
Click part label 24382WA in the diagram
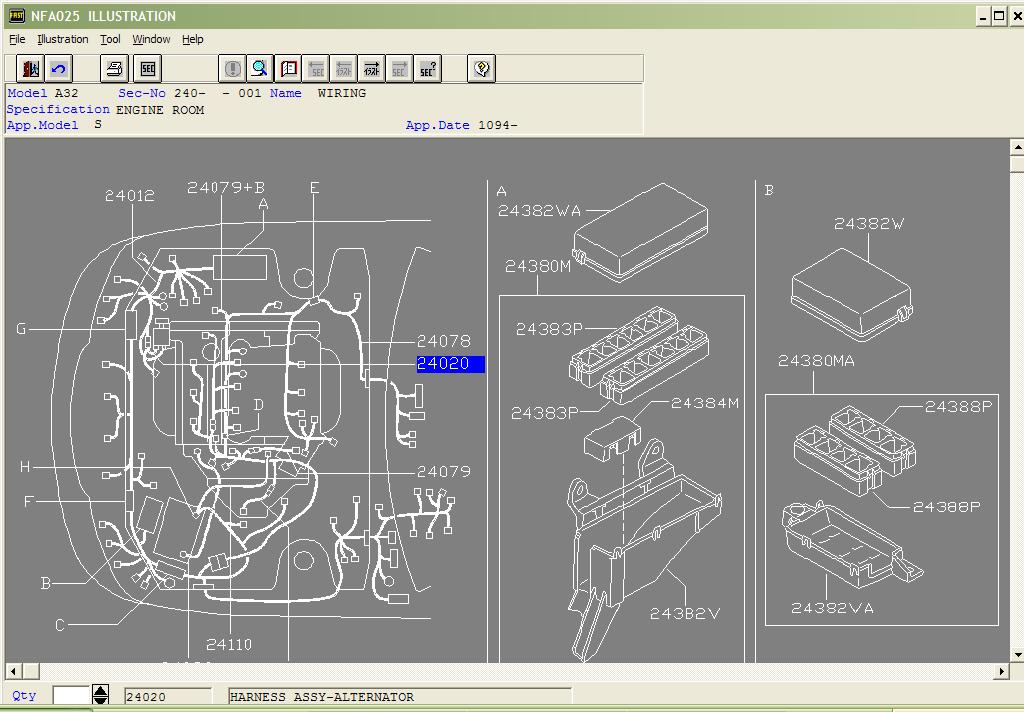pyautogui.click(x=539, y=211)
